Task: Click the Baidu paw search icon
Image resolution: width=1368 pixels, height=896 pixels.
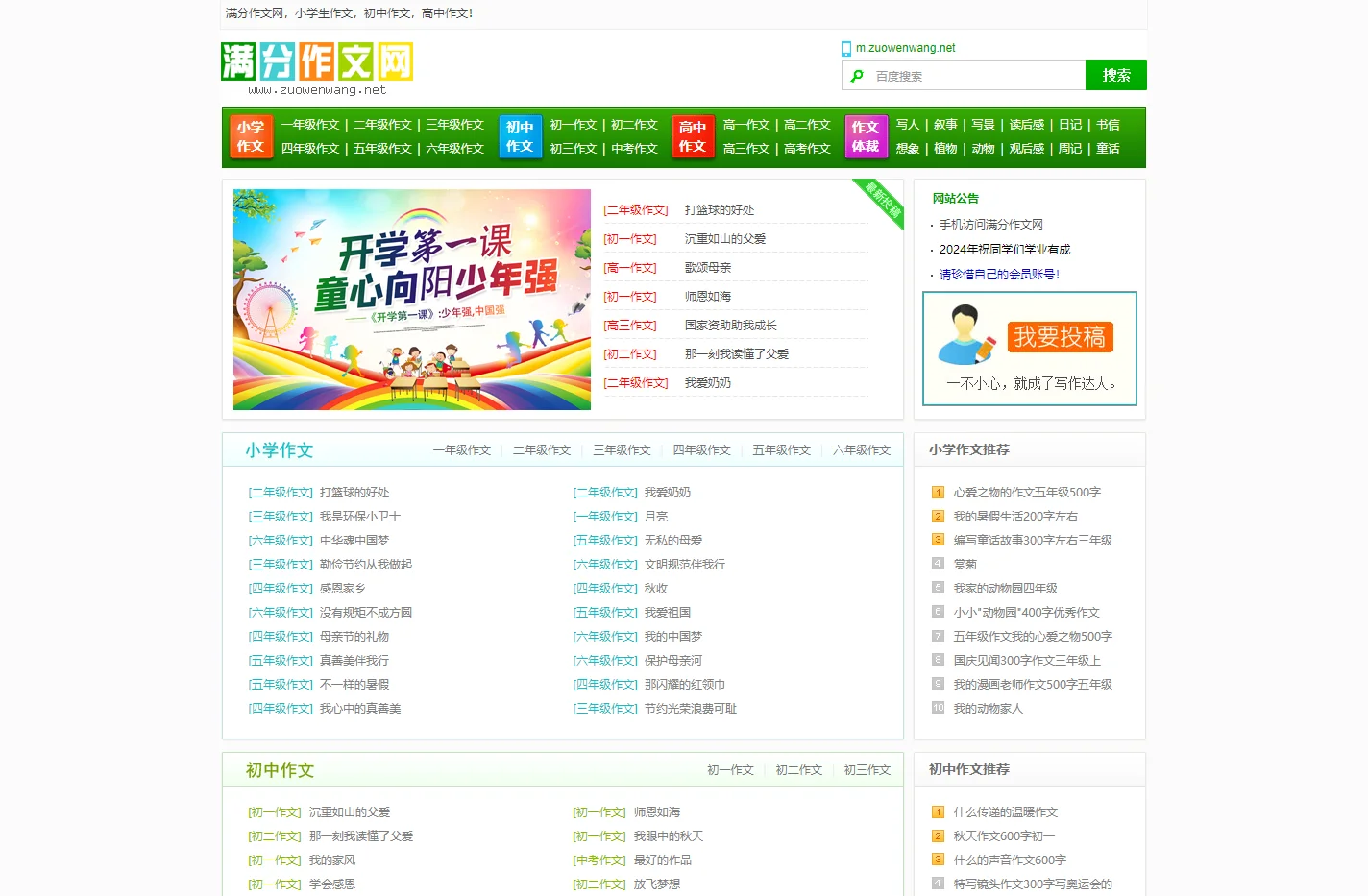Action: click(858, 76)
